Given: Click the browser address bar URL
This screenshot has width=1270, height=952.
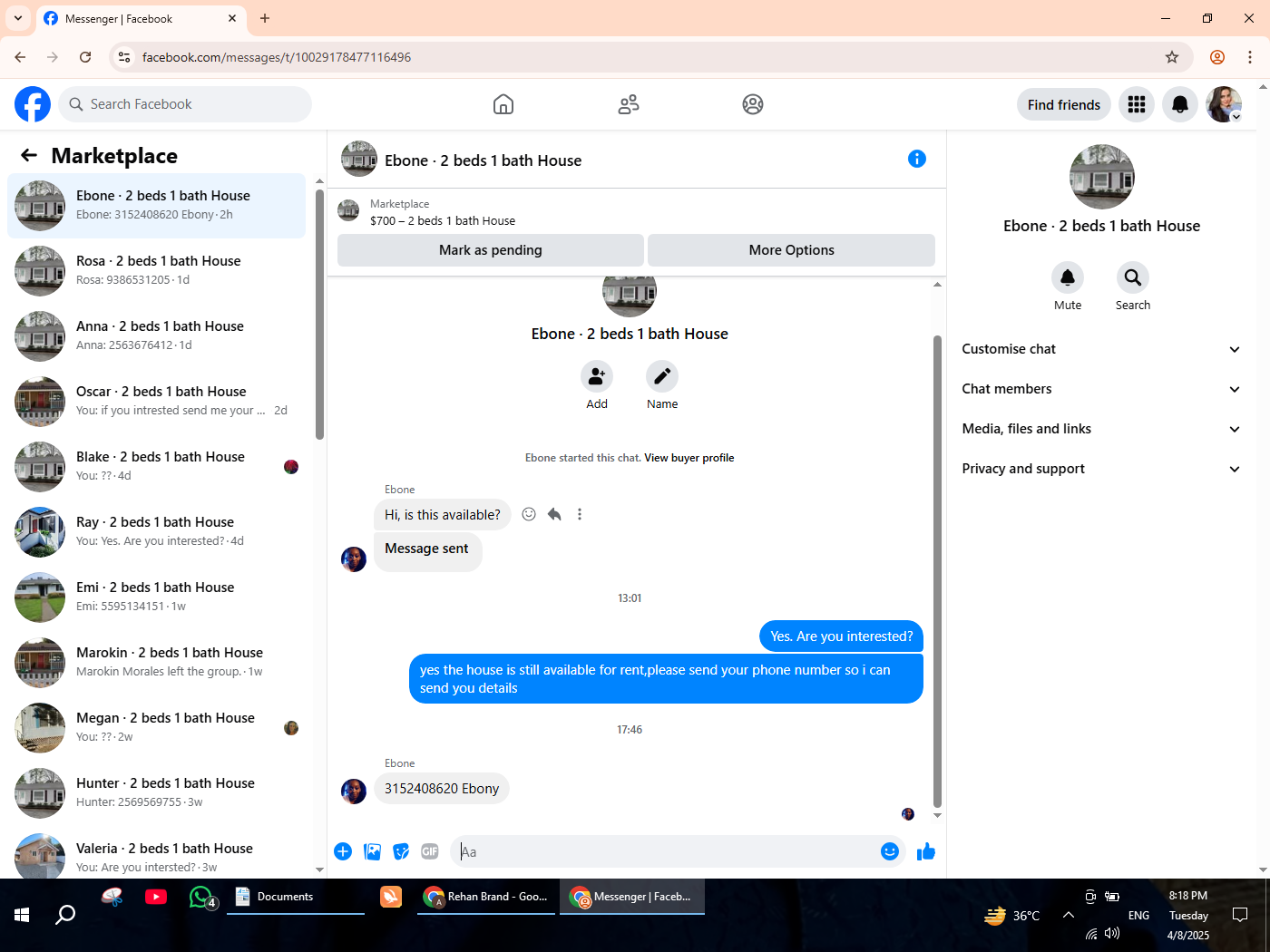Looking at the screenshot, I should coord(277,57).
